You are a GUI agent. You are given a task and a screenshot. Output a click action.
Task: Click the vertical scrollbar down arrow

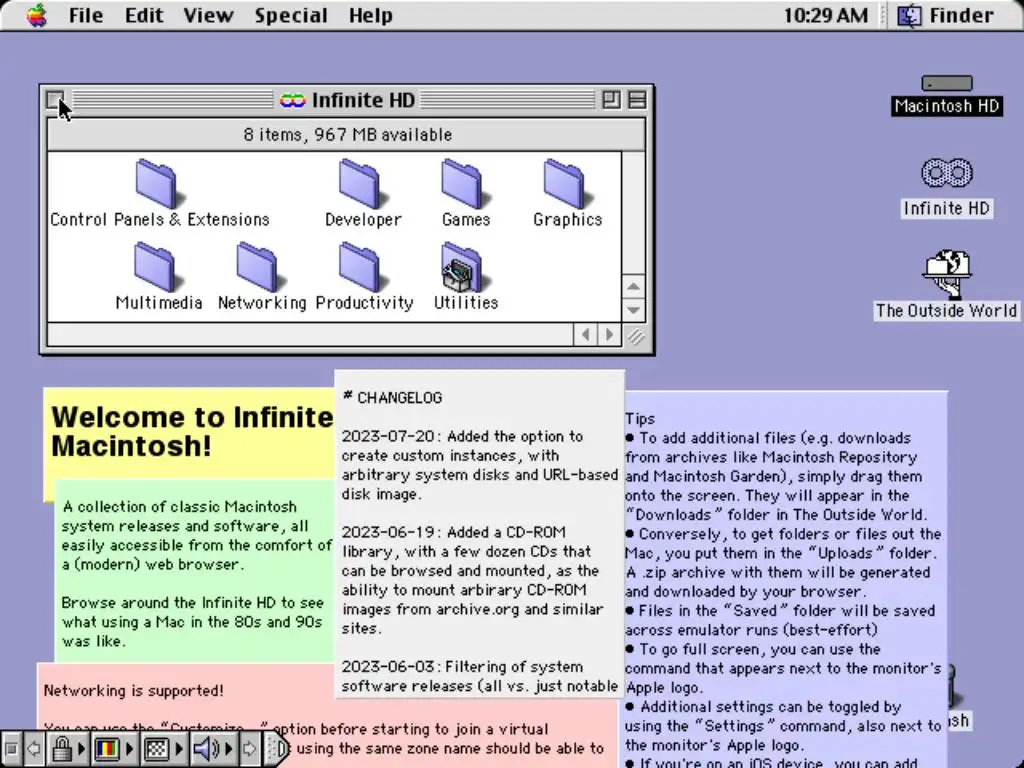(633, 310)
